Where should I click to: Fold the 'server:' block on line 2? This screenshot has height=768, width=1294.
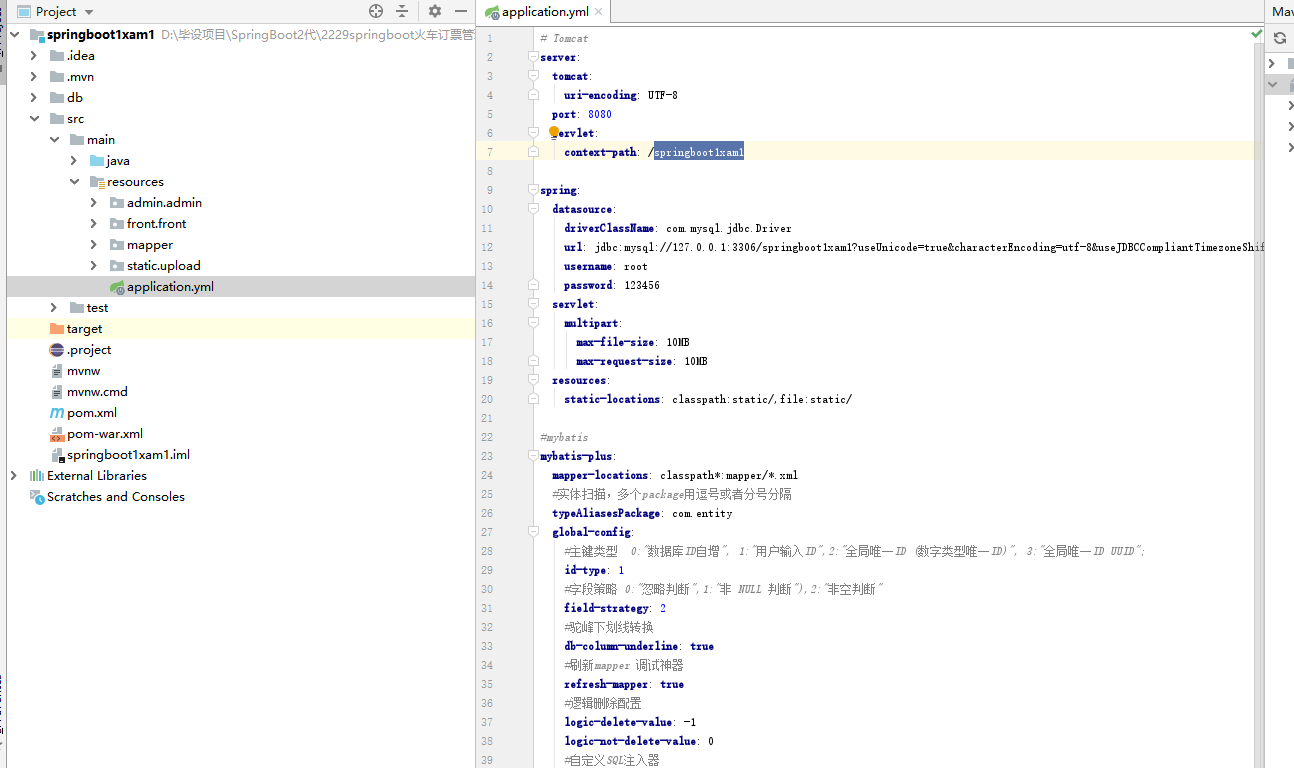(533, 57)
